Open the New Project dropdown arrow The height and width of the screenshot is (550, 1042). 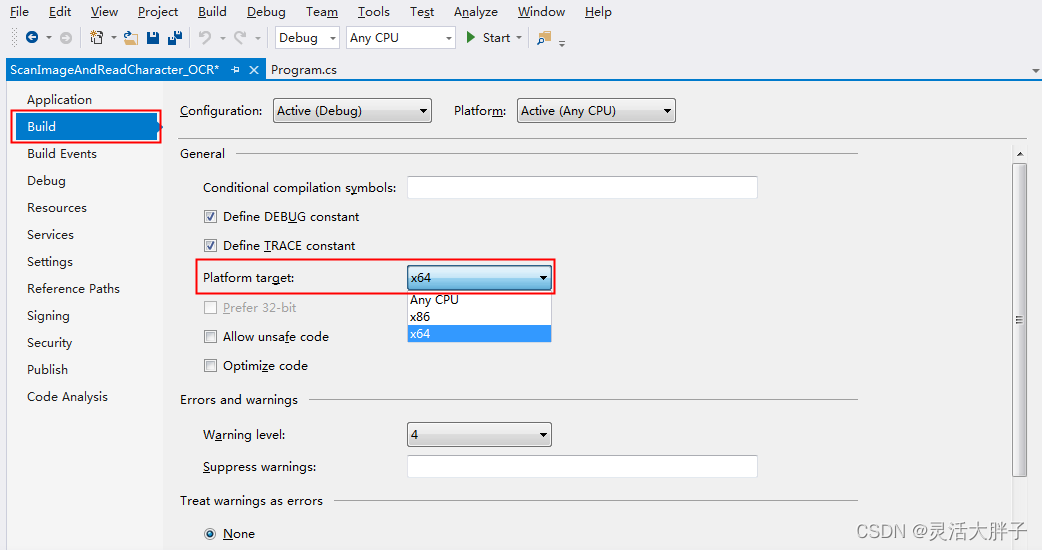(x=114, y=38)
